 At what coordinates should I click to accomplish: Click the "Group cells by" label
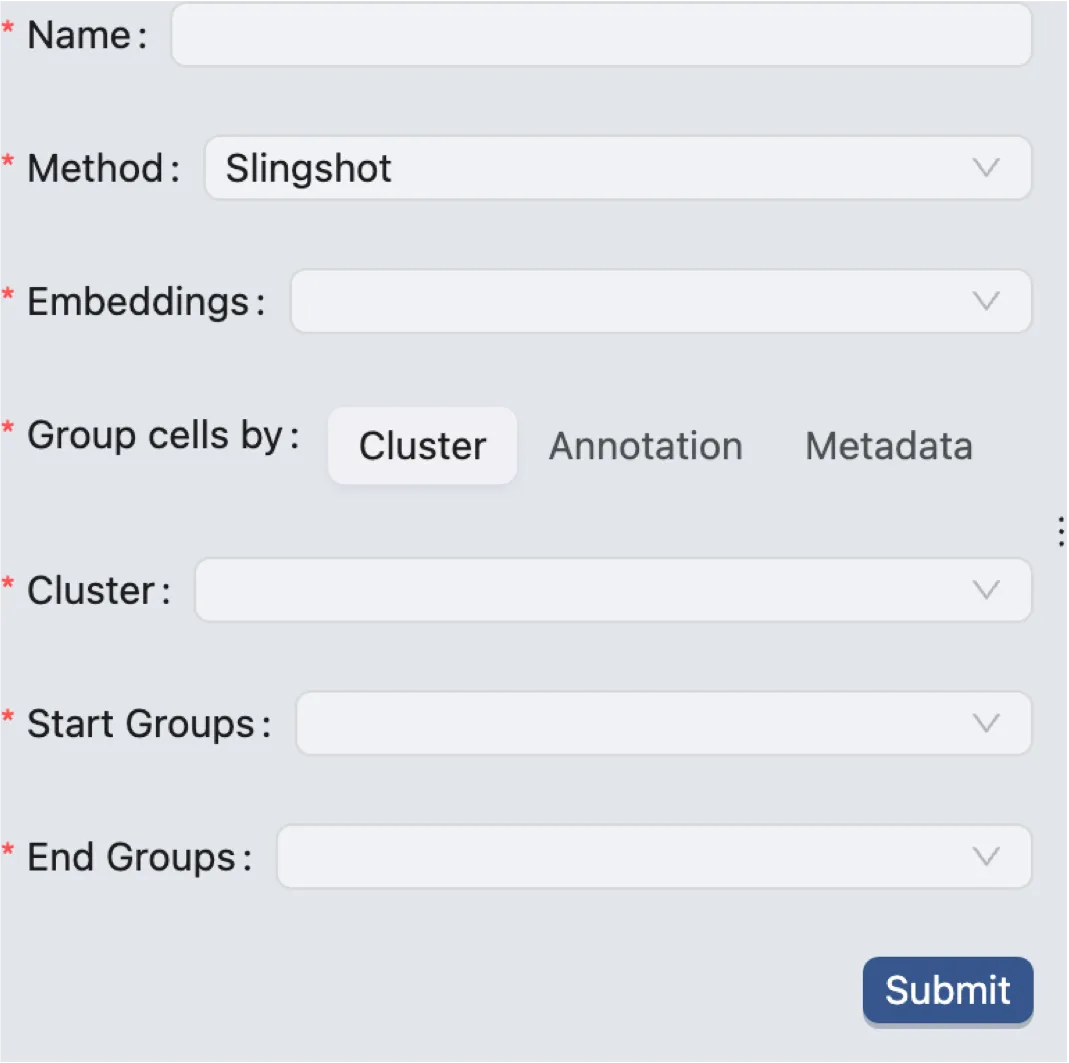click(155, 435)
